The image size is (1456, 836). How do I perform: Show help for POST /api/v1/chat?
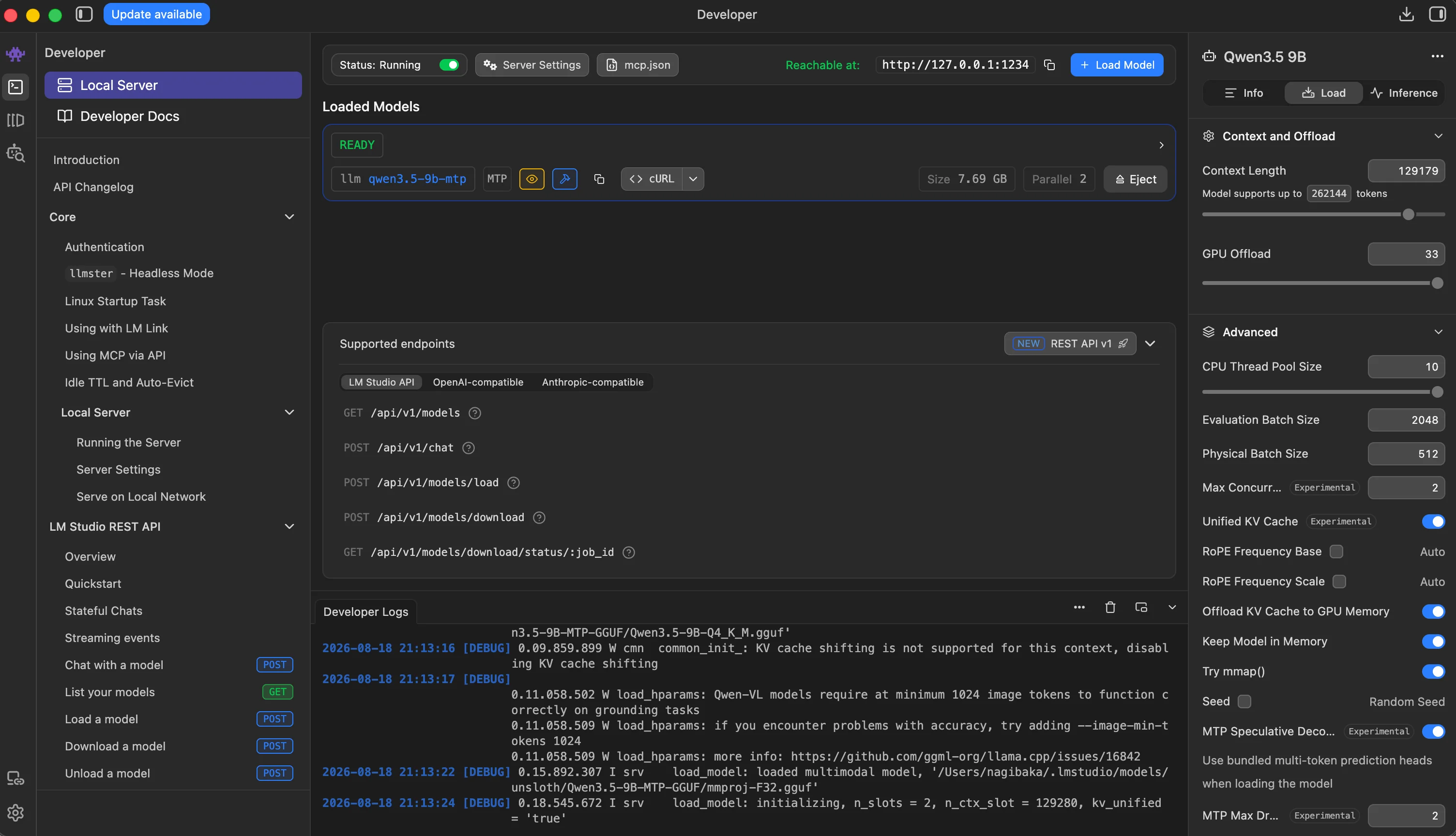pyautogui.click(x=469, y=448)
